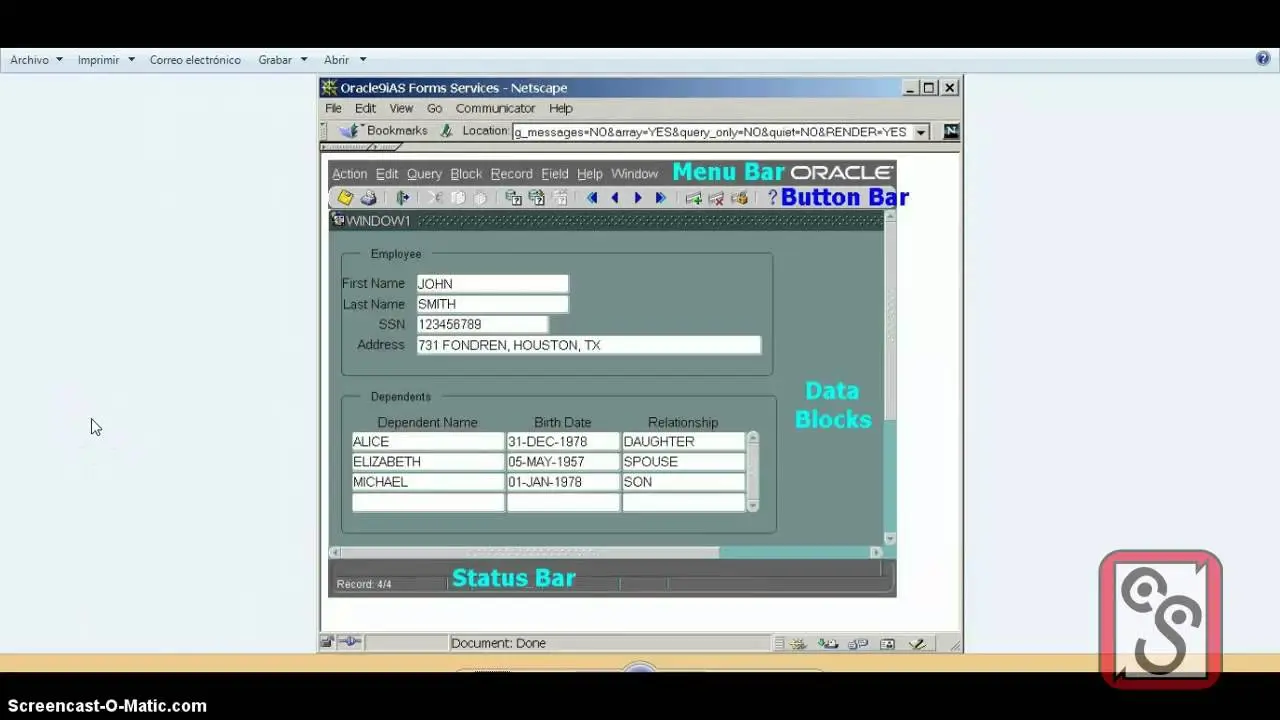Viewport: 1280px width, 720px height.
Task: Open the Netscape File menu
Action: coord(333,108)
